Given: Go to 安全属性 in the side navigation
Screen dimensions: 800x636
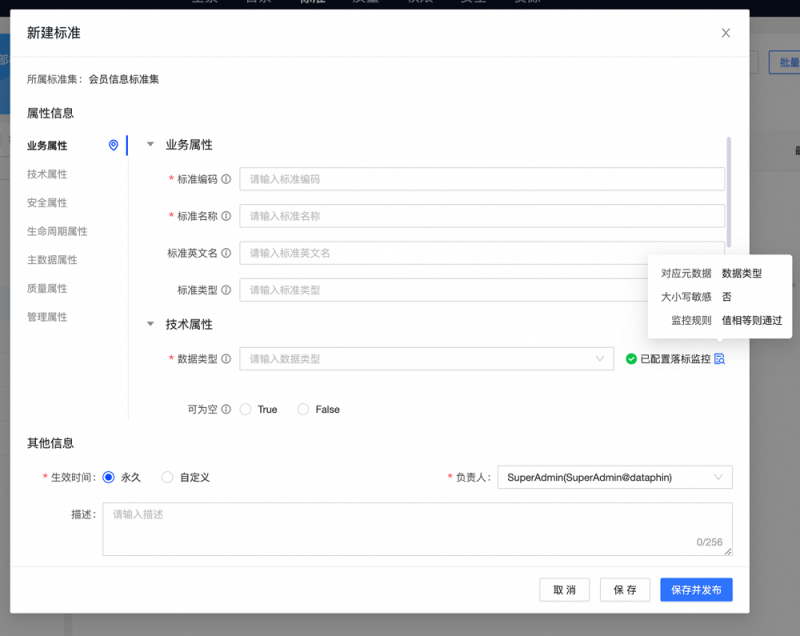Looking at the screenshot, I should [47, 203].
